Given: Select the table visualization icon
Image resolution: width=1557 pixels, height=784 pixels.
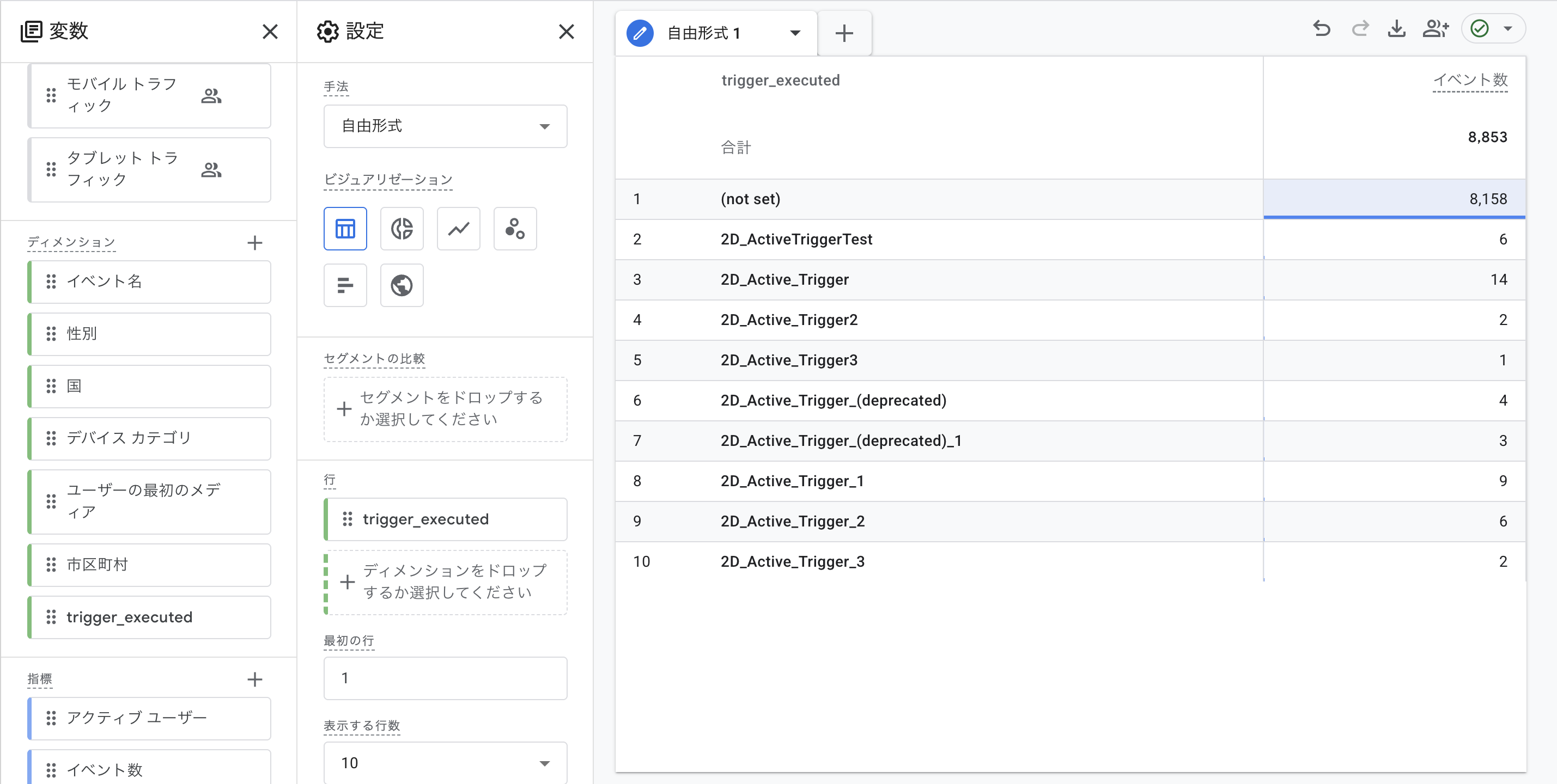Looking at the screenshot, I should [x=345, y=228].
